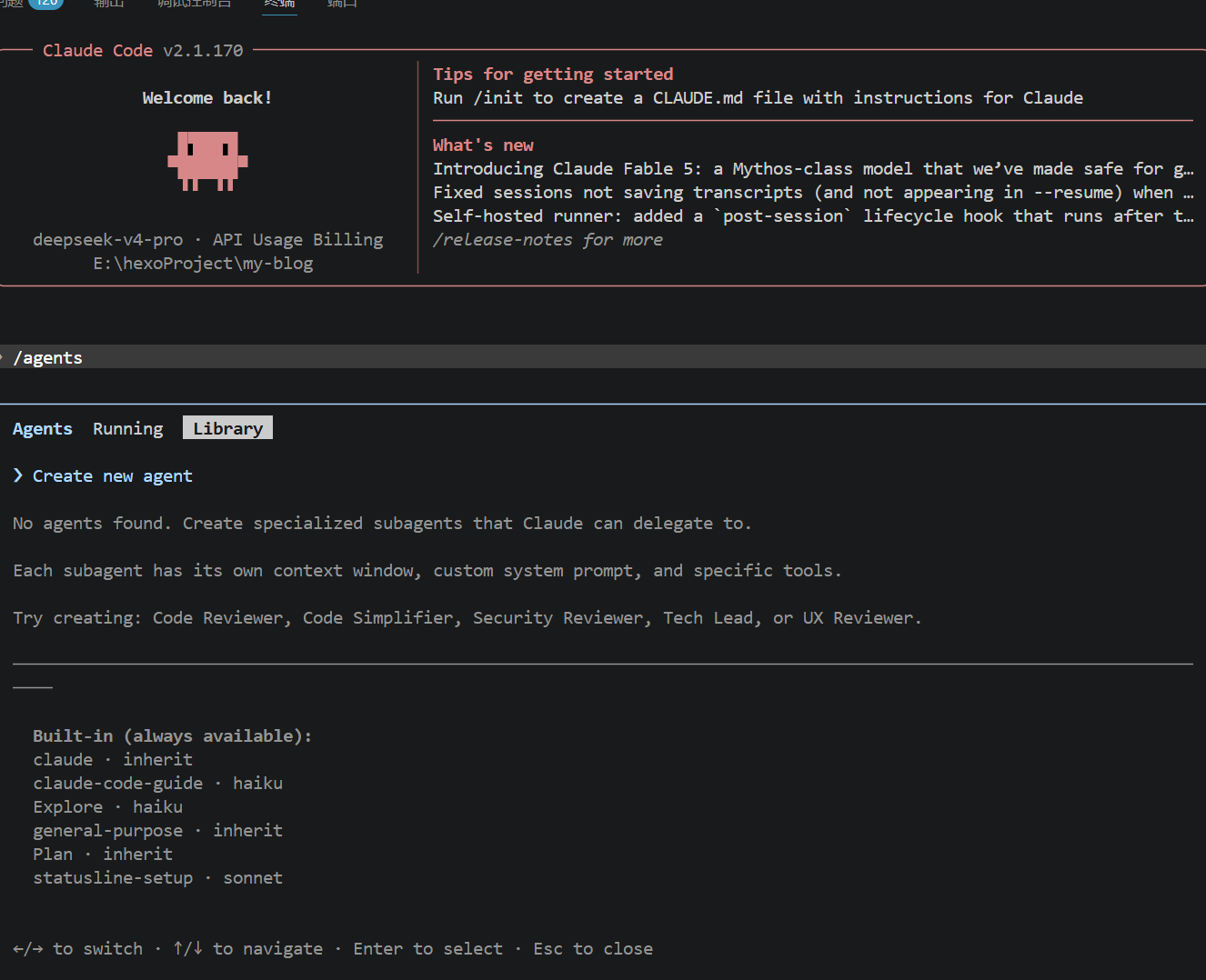The image size is (1206, 980).
Task: Click the /release-notes for more text
Action: point(548,240)
